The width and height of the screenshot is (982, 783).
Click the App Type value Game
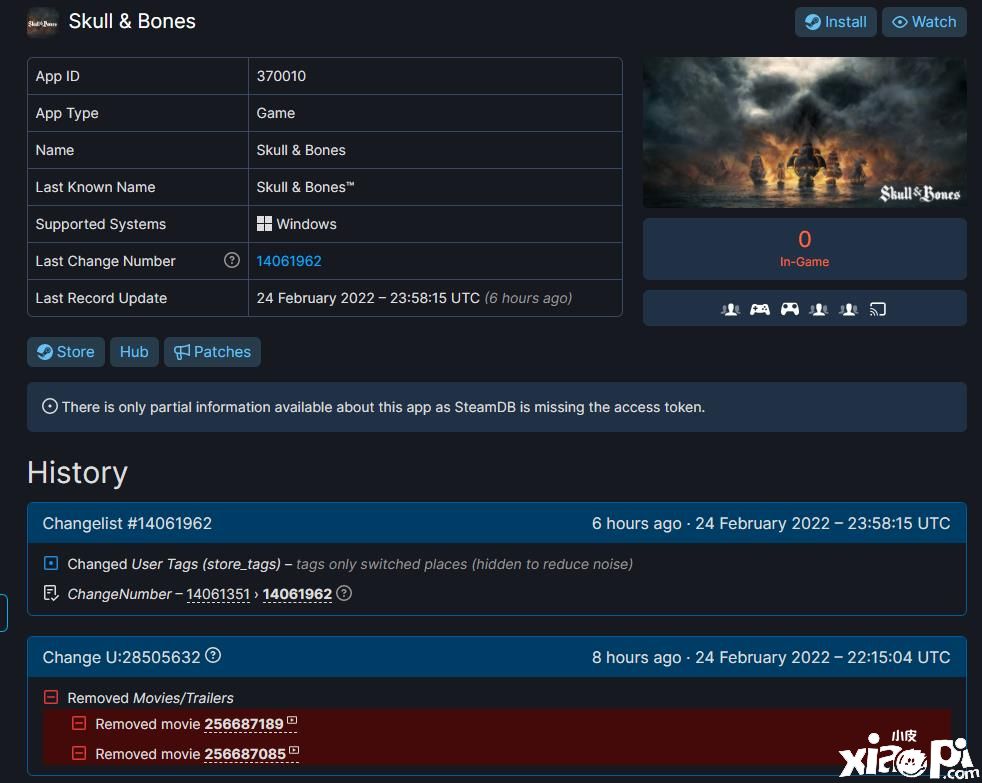(x=276, y=113)
